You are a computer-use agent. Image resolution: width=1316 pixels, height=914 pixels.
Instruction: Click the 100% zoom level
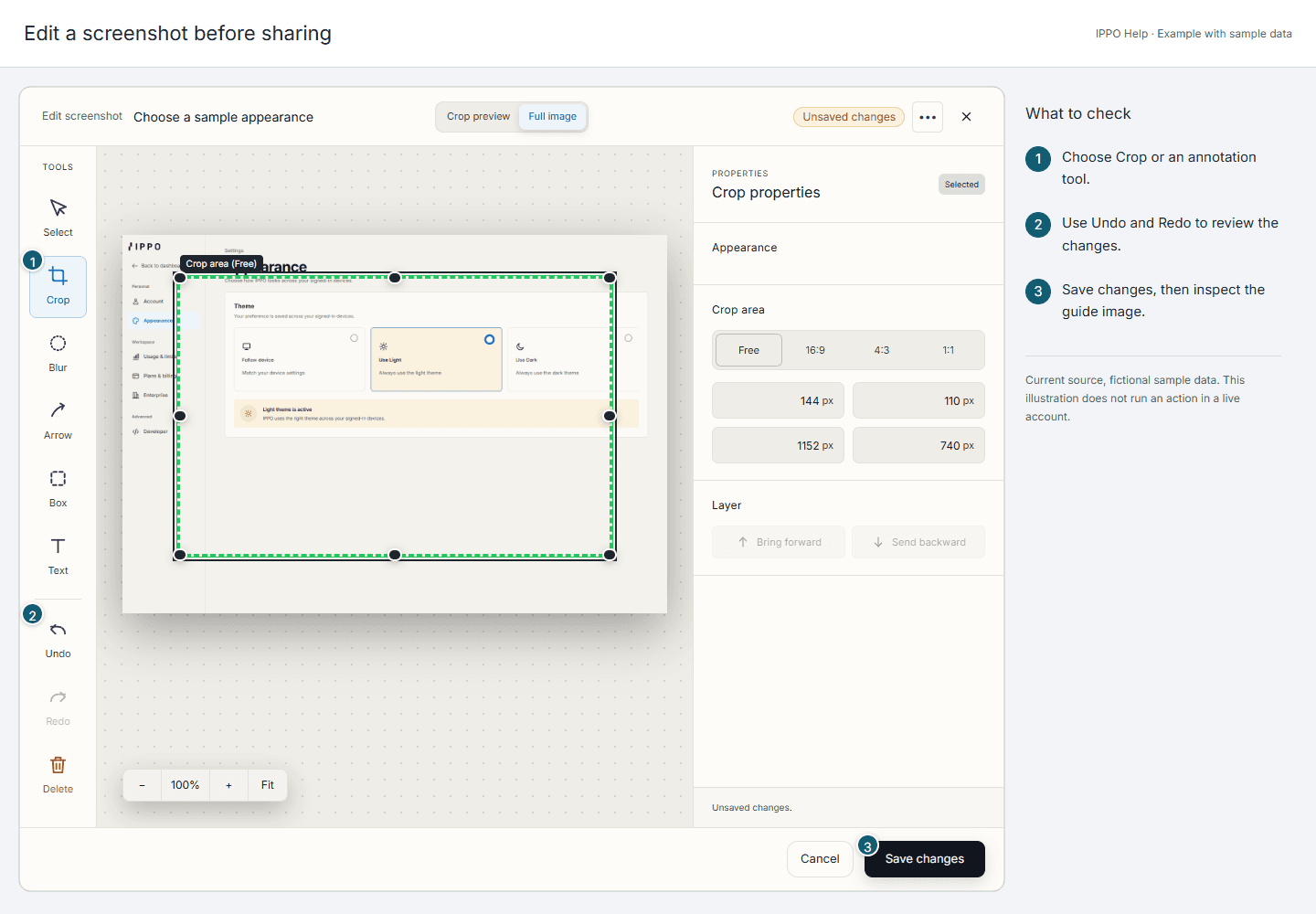(186, 785)
